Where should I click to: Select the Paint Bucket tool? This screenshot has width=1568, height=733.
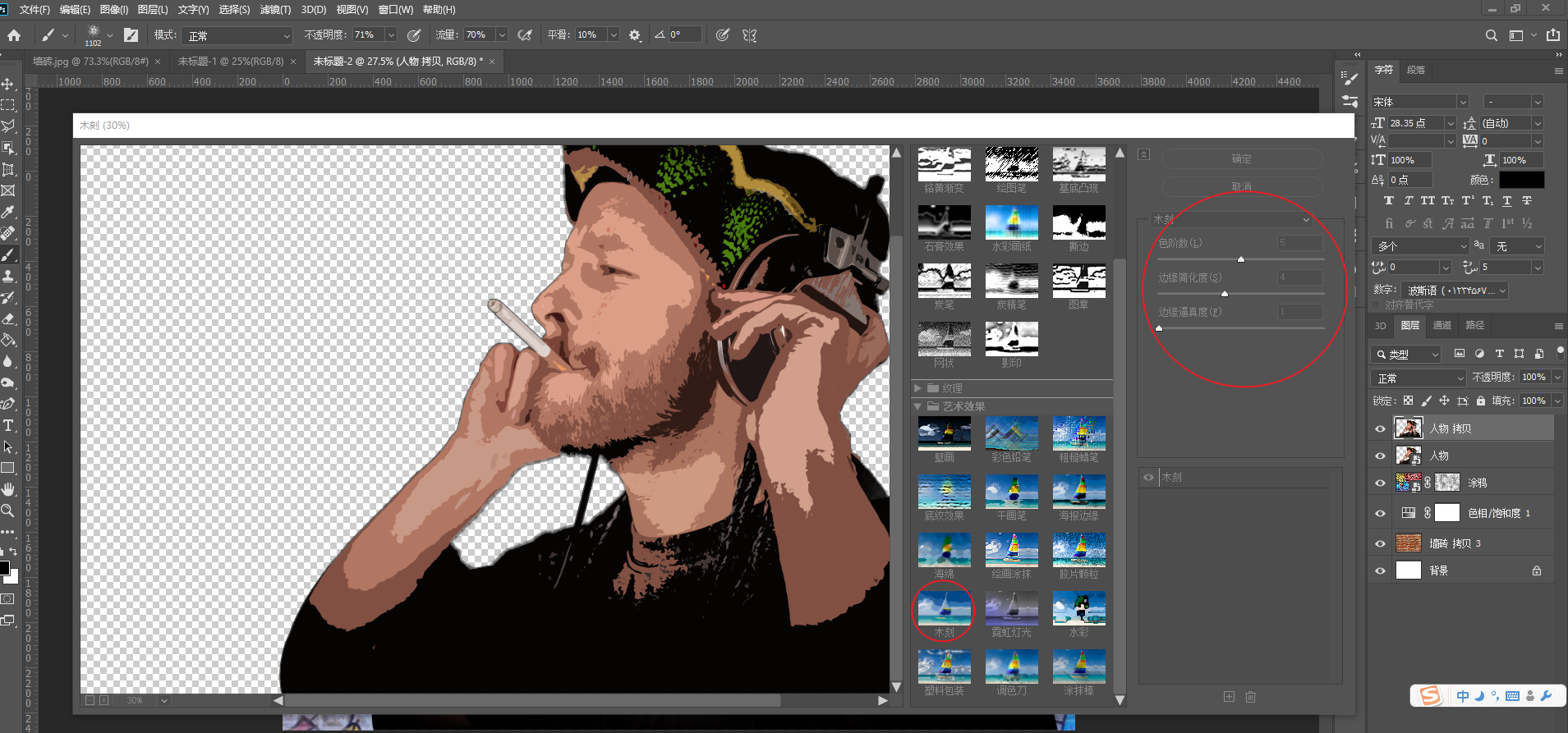click(x=8, y=340)
